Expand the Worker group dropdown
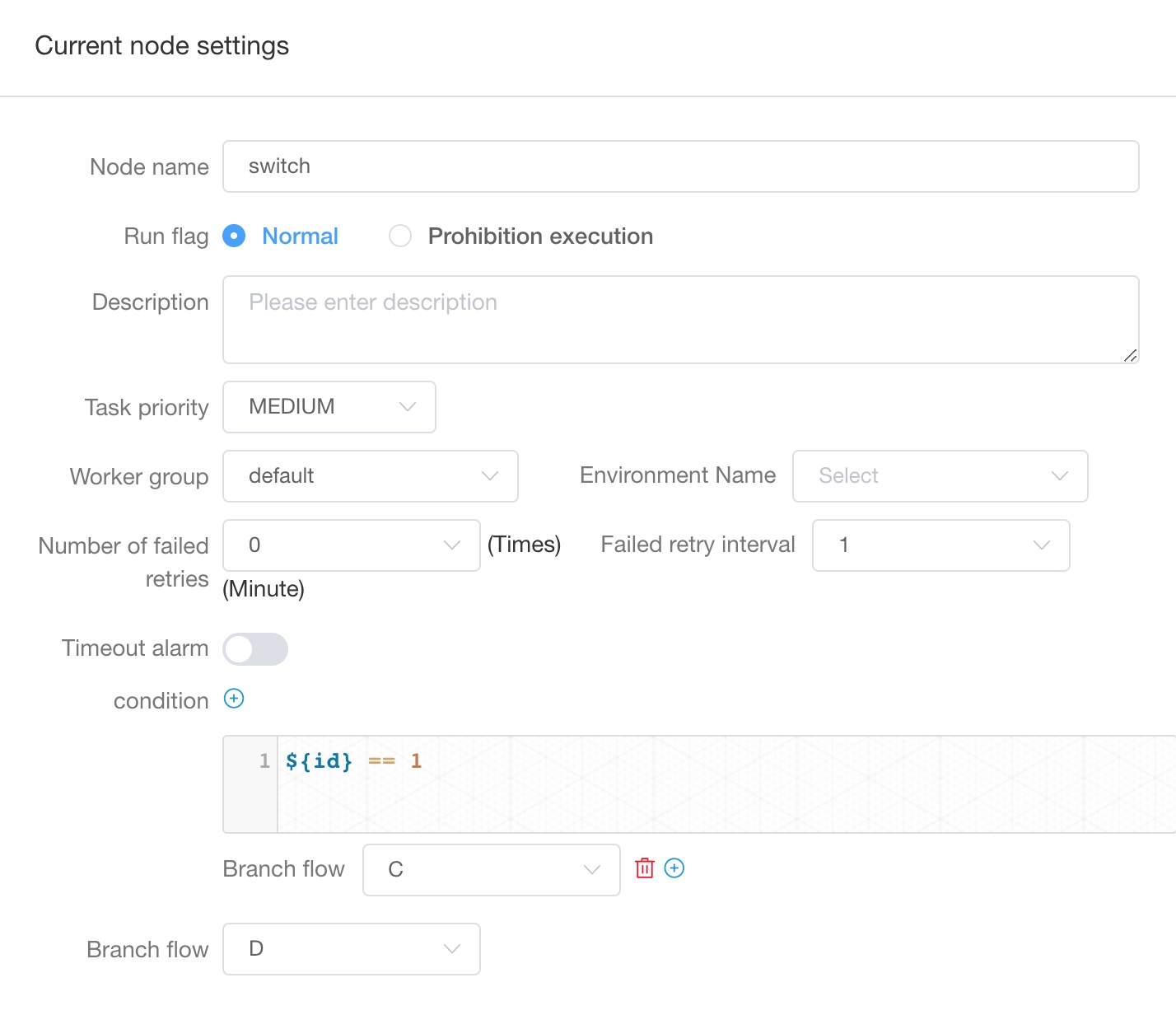Screen dimensions: 1176x1015 tap(370, 476)
